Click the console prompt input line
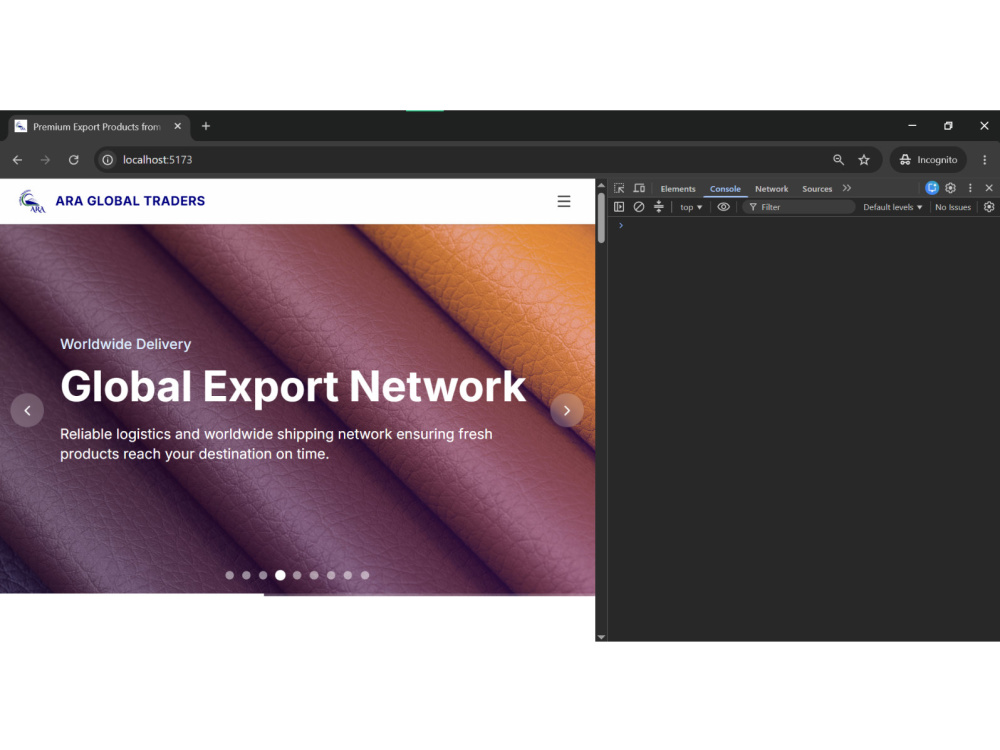1000x750 pixels. pyautogui.click(x=804, y=225)
